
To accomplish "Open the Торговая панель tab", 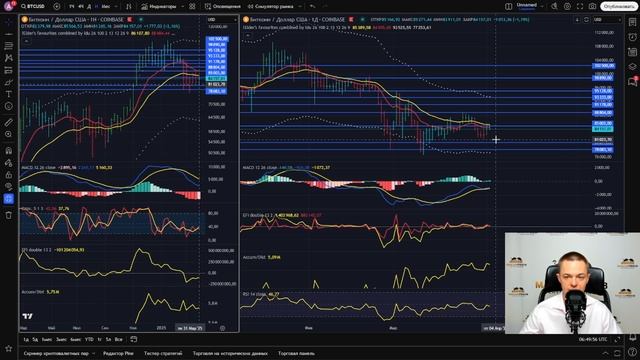I will [296, 353].
